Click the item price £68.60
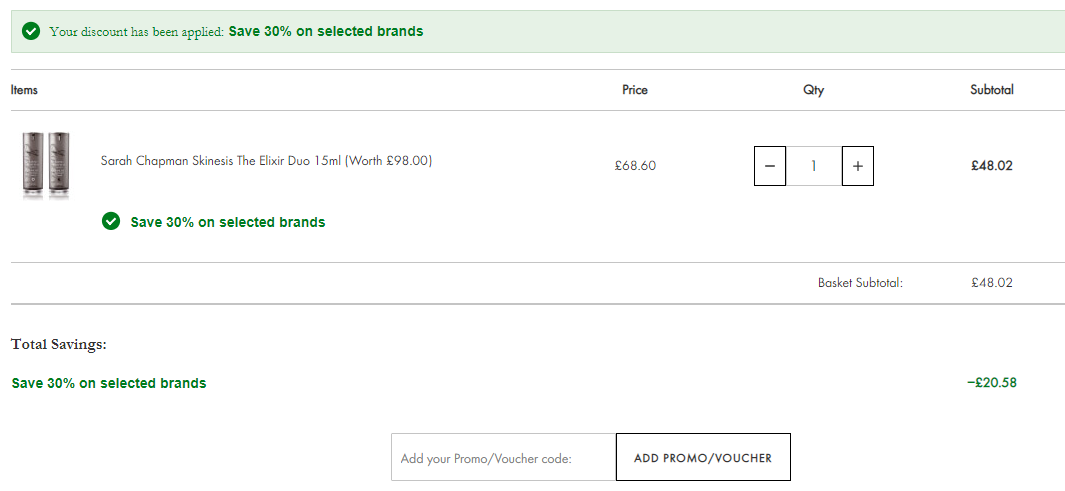Screen dimensions: 1065x491 click(x=635, y=166)
